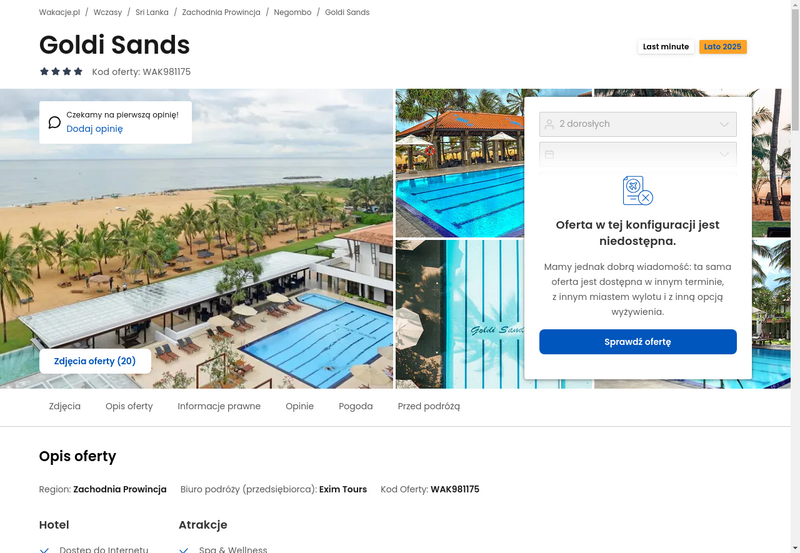The image size is (800, 553).
Task: Click checkmark beside Dostęp do Internetu
Action: tap(44, 550)
